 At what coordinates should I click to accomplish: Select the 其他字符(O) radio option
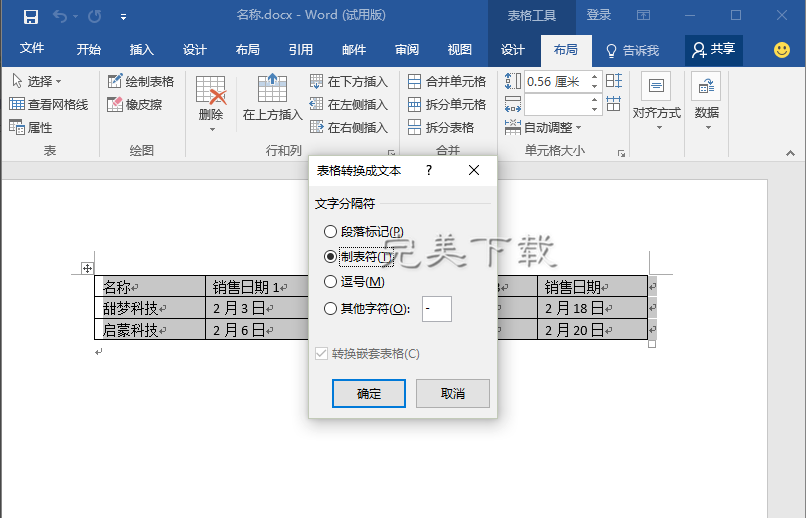(330, 309)
